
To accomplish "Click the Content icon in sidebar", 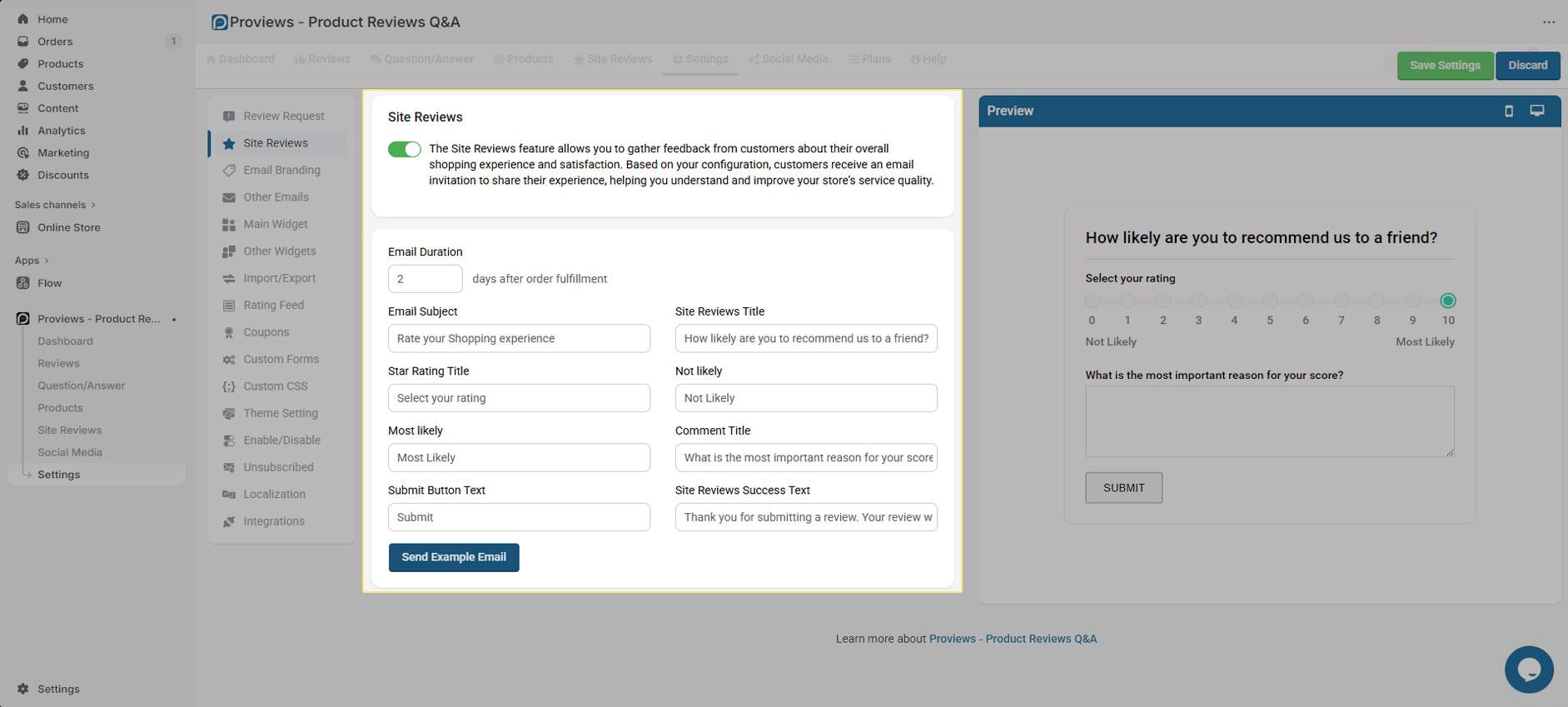I will coord(22,108).
